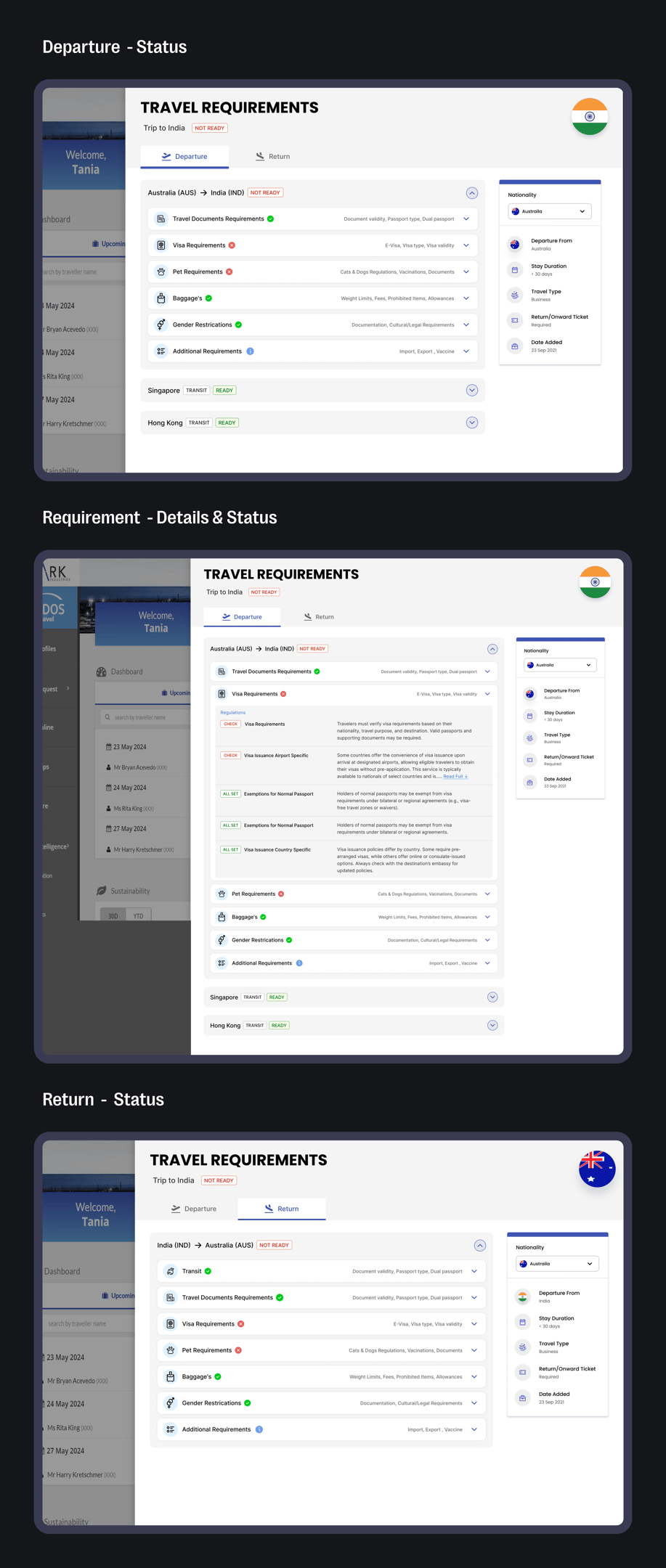This screenshot has width=666, height=1568.
Task: Collapse India to Australia section in Return Status panel
Action: click(480, 1246)
